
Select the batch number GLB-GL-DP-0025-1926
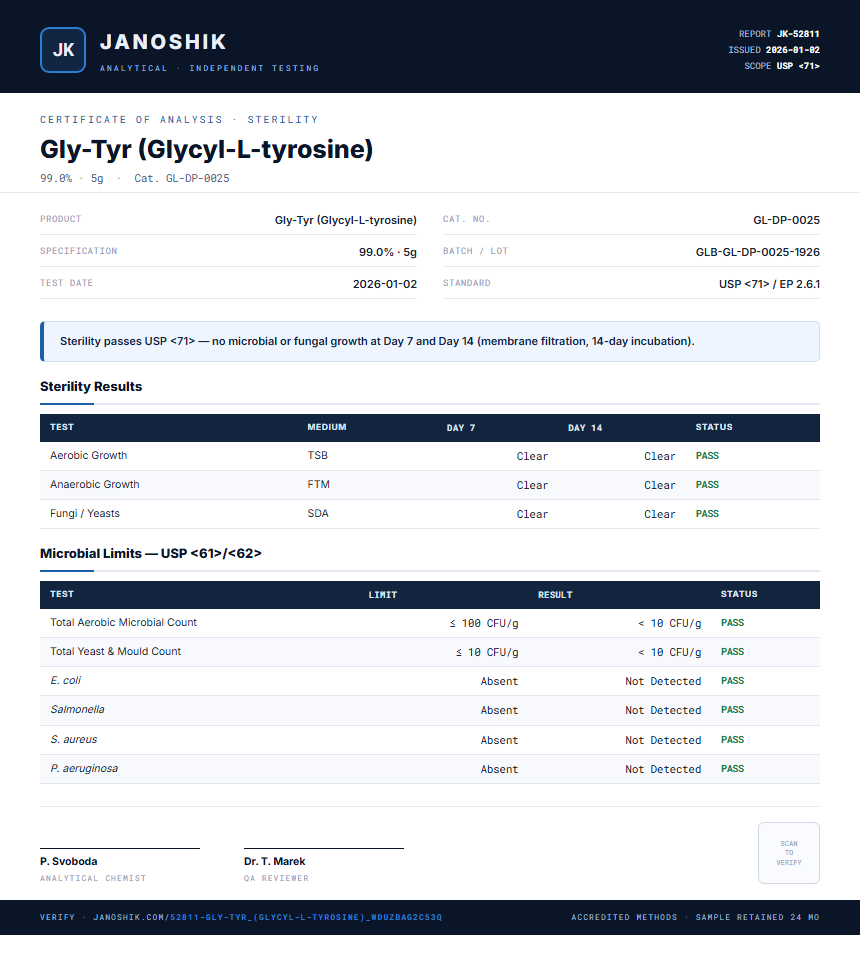point(757,252)
